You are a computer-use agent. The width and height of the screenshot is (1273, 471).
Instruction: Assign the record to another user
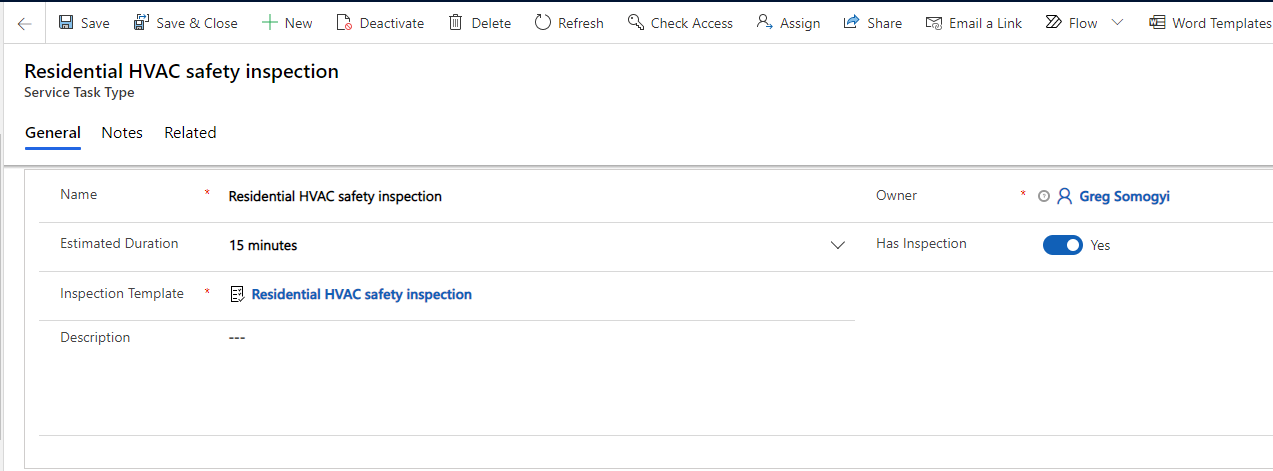click(788, 23)
